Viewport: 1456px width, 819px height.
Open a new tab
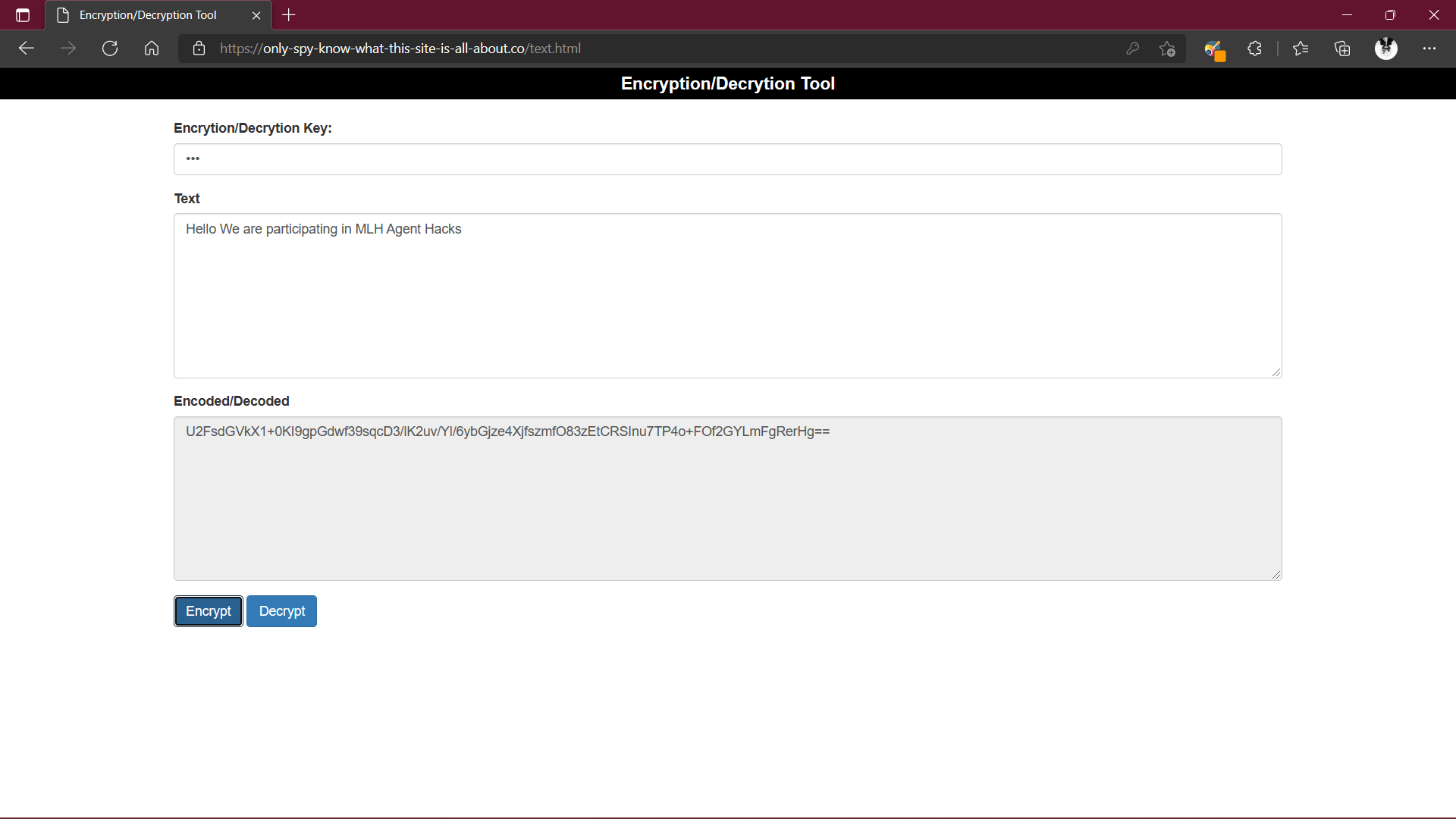point(289,15)
